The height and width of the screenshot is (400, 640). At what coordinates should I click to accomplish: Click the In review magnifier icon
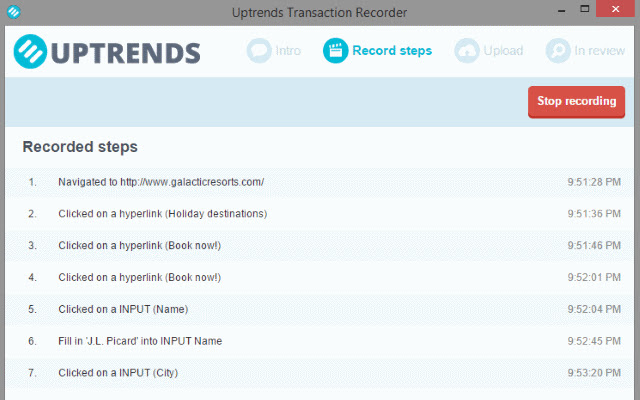(x=558, y=51)
